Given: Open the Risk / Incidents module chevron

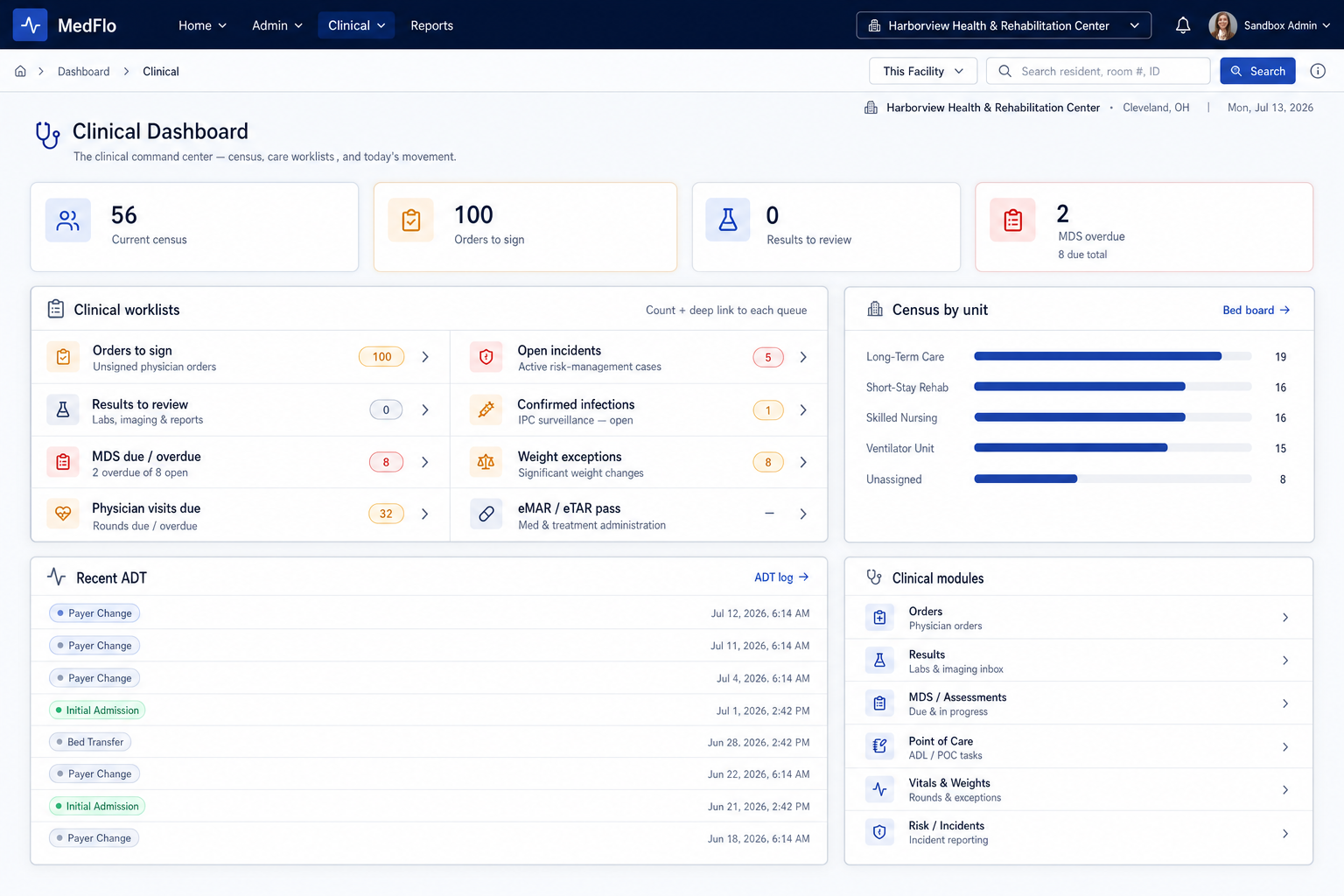Looking at the screenshot, I should [1285, 834].
